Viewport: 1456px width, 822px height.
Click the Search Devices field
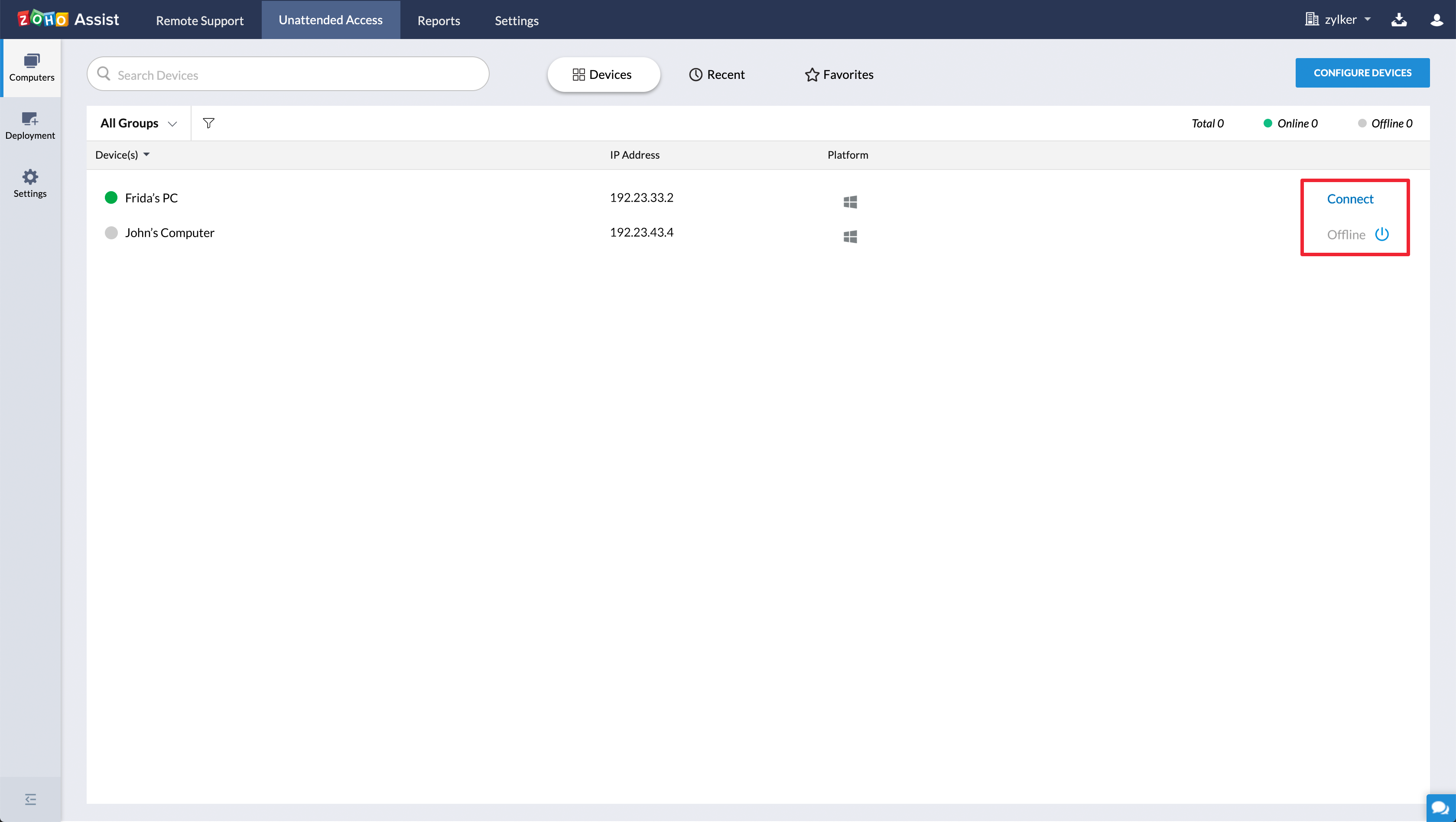pos(288,75)
